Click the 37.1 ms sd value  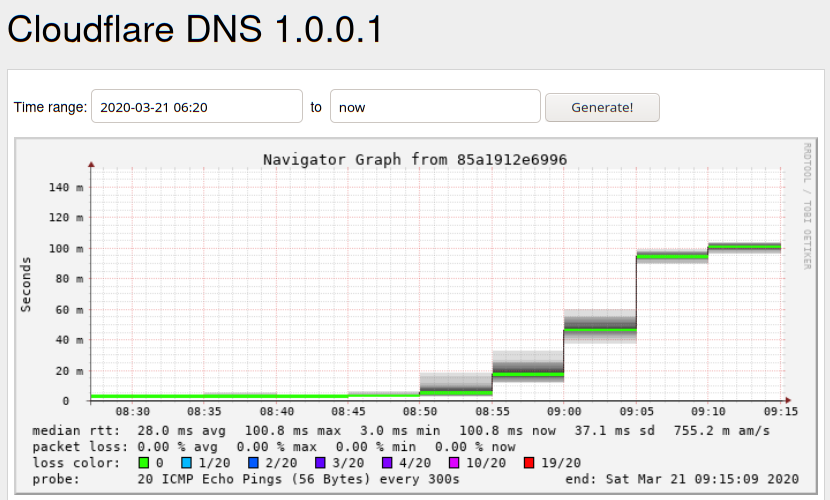615,431
